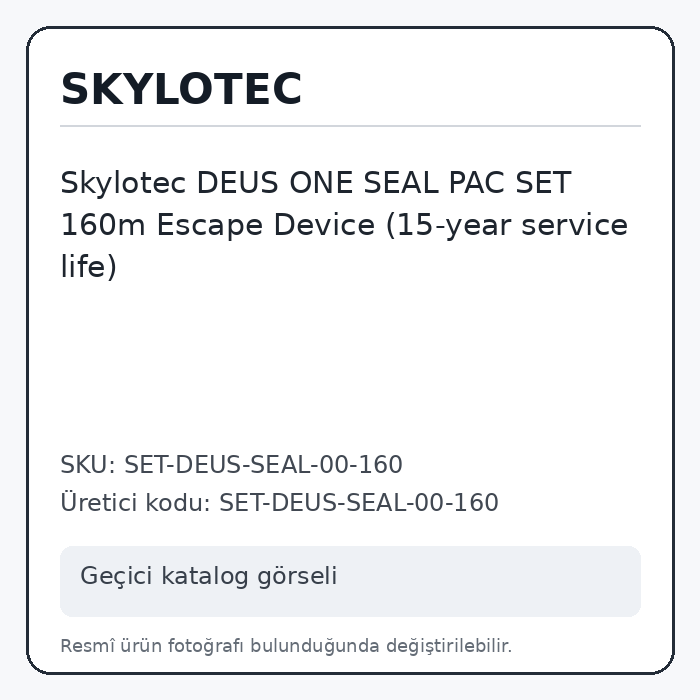Select the 'Skylotec DEUS ONE SEAL PAC SET' title line
The image size is (700, 700).
[316, 183]
